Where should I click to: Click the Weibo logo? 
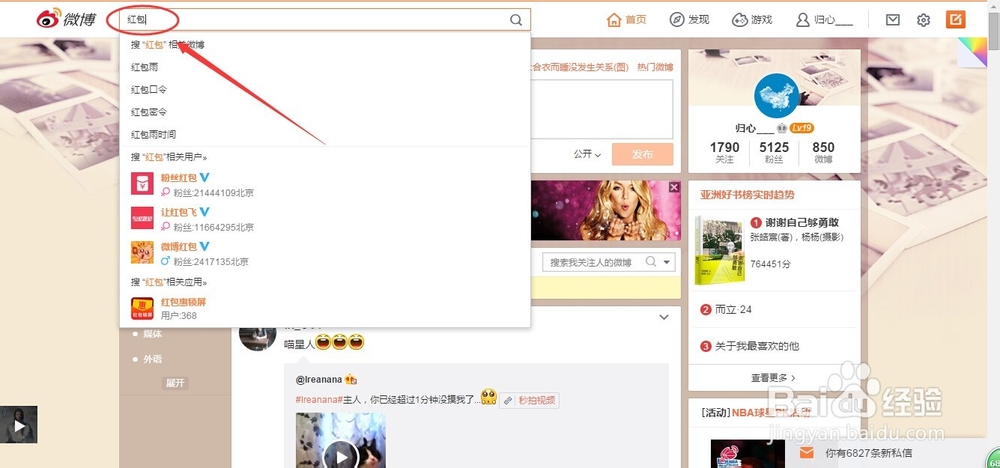[66, 18]
